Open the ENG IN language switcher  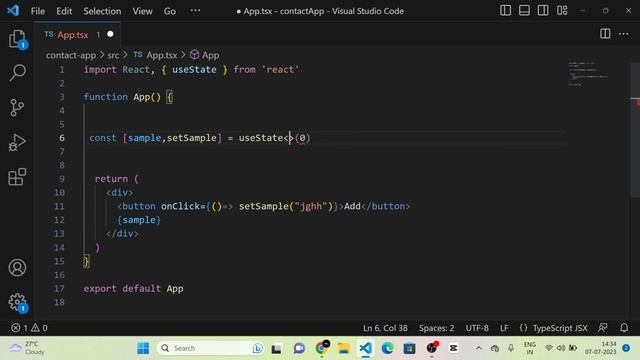click(x=529, y=348)
